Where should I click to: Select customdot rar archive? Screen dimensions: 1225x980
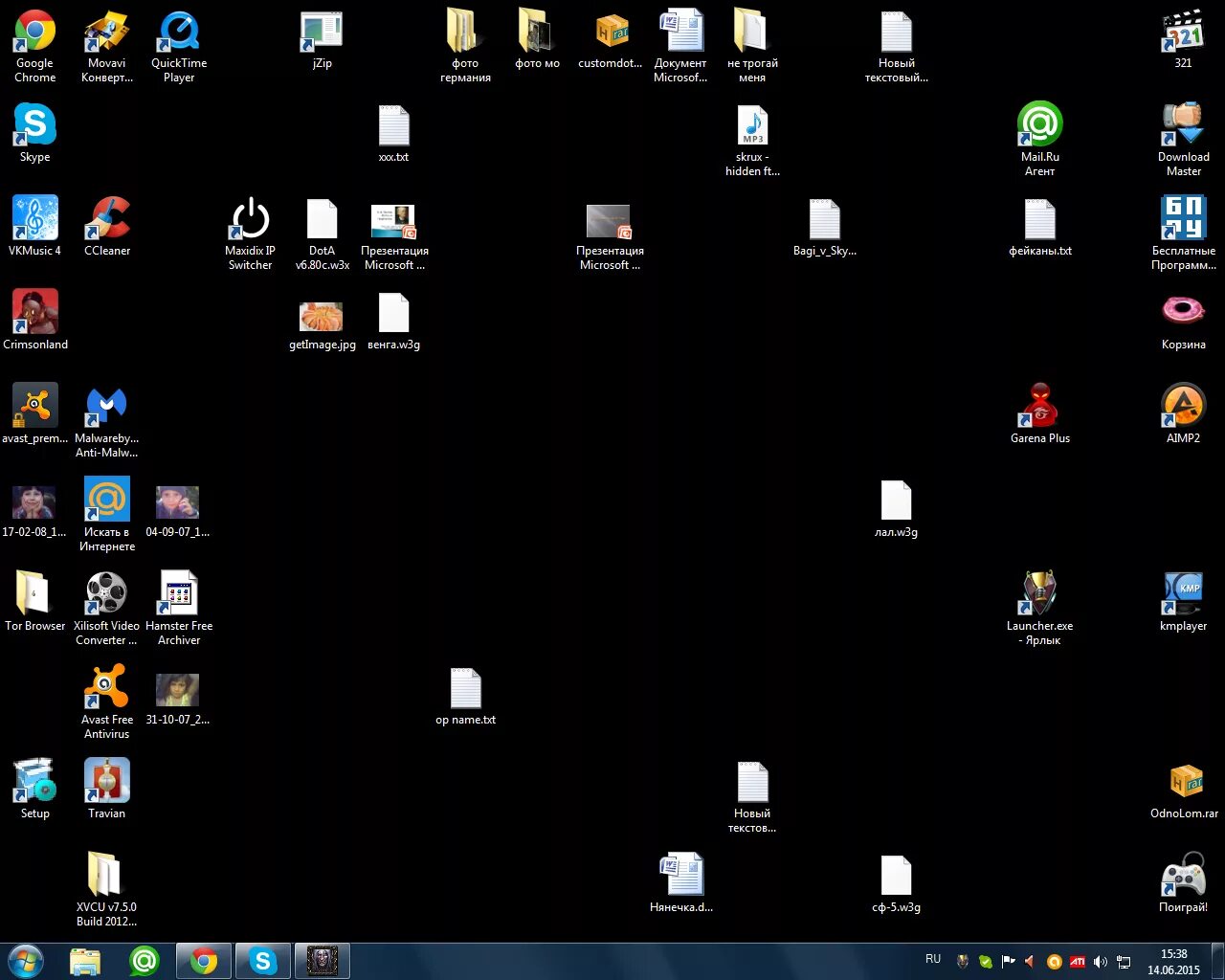tap(610, 38)
